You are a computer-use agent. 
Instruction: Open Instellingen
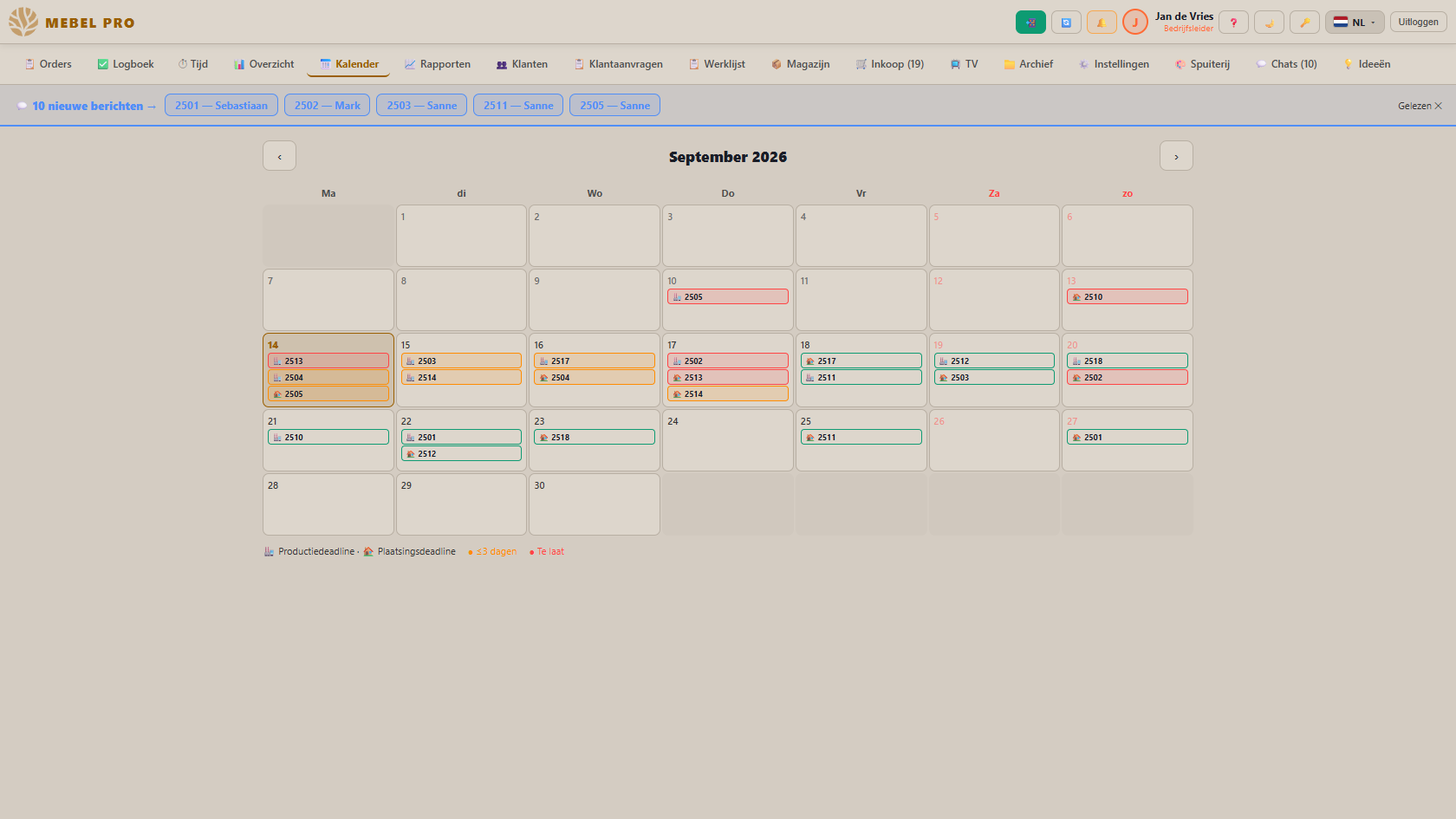point(1115,64)
